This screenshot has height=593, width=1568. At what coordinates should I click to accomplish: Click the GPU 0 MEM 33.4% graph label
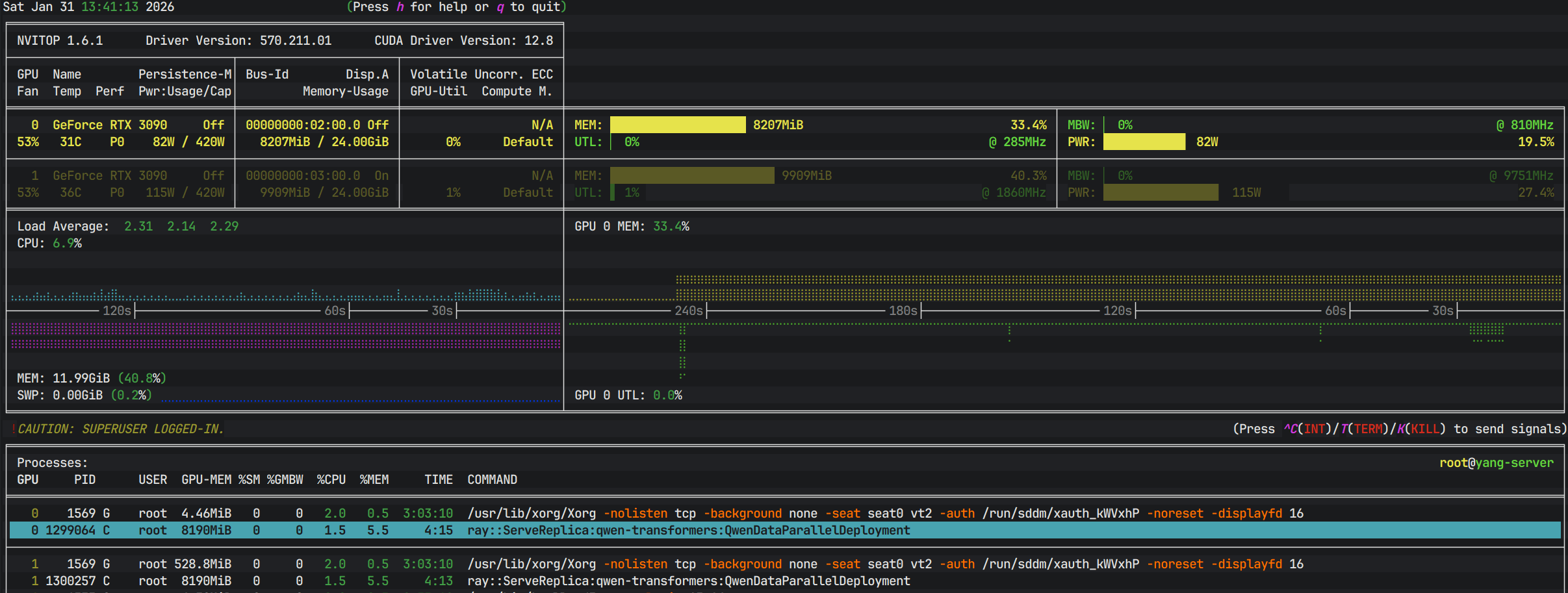(x=632, y=226)
